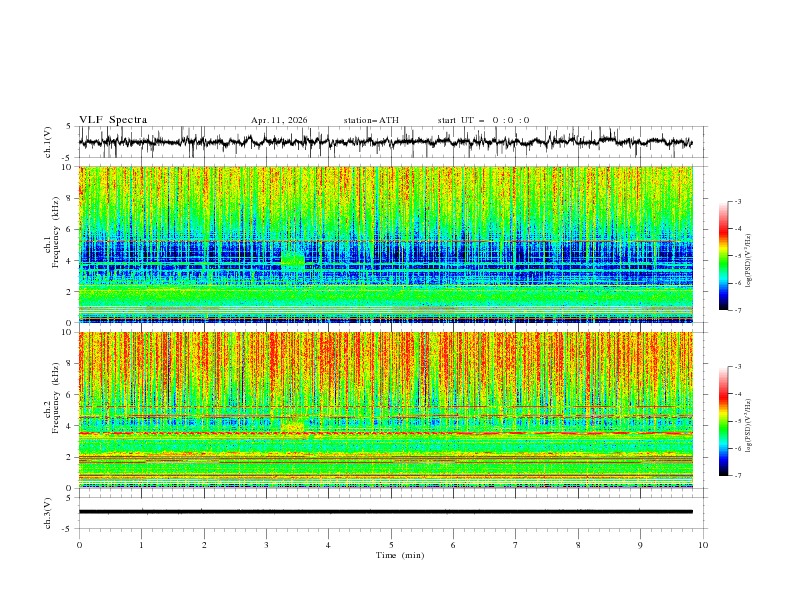Click the ch.2 color scale bar
This screenshot has height=612, width=792.
(723, 421)
